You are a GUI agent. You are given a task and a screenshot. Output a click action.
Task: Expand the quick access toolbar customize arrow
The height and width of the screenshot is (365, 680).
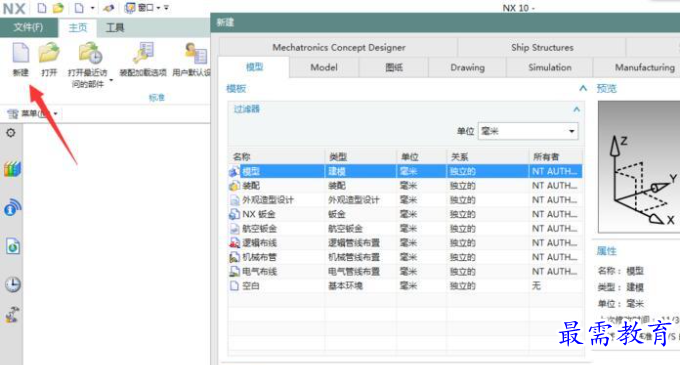pyautogui.click(x=166, y=8)
